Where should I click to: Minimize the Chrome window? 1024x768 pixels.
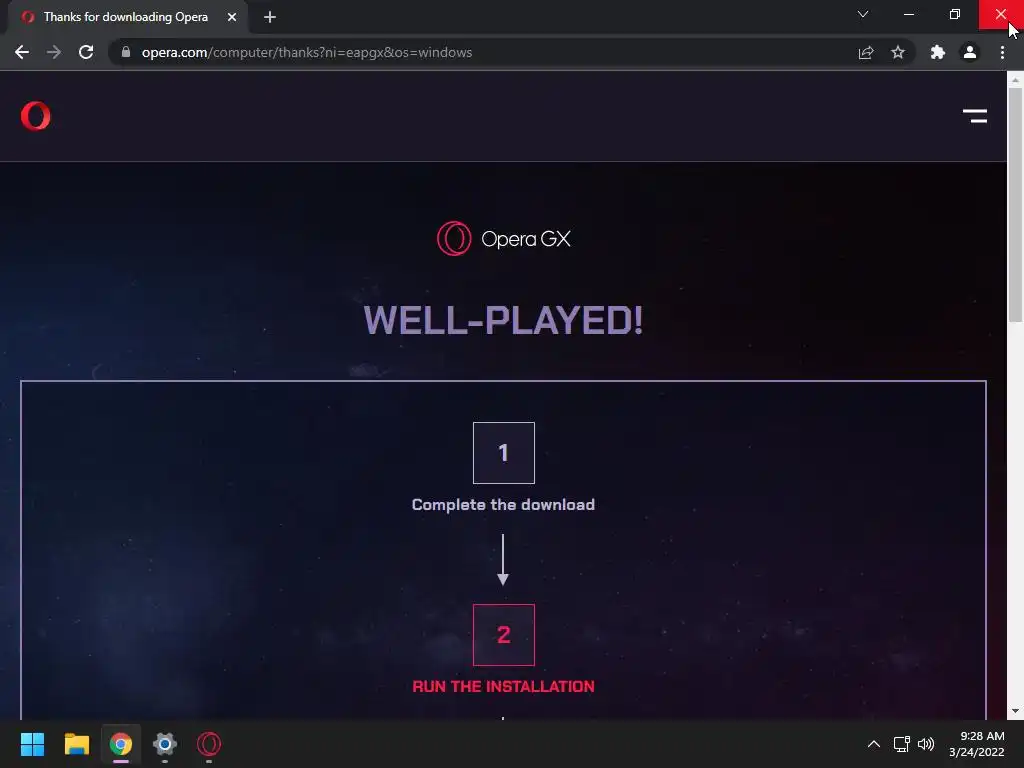pyautogui.click(x=908, y=14)
